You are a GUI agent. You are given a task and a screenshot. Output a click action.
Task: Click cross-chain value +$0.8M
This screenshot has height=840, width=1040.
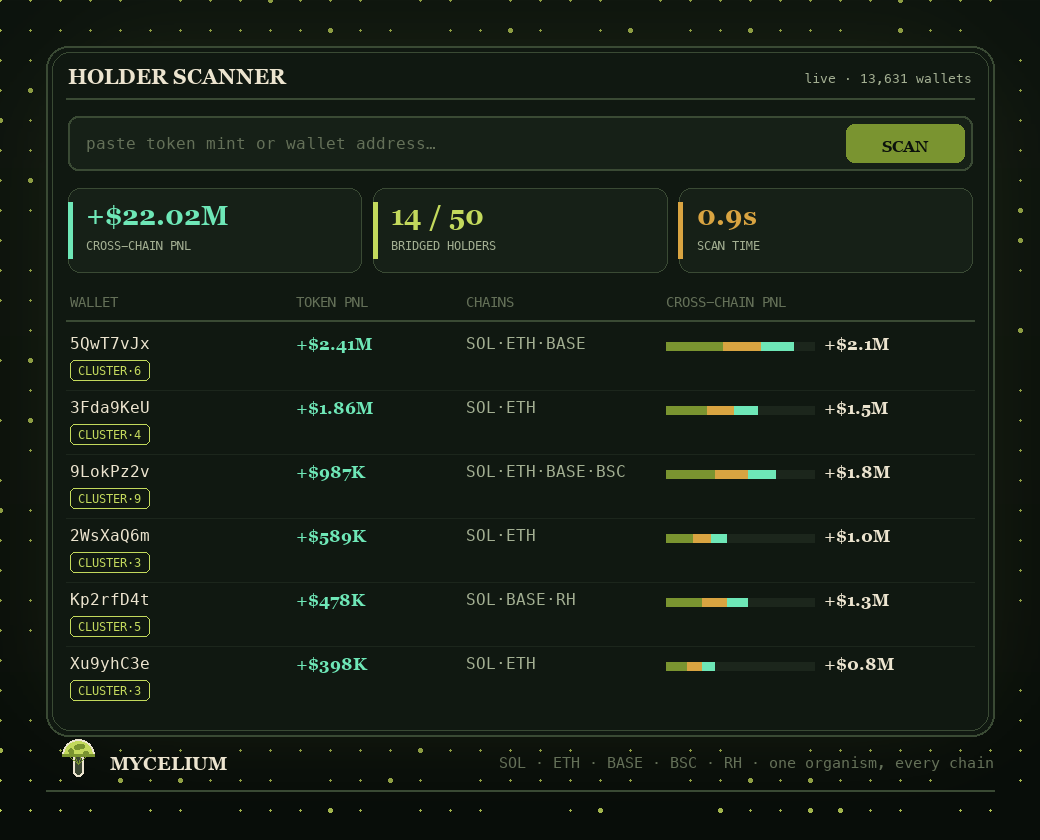tap(859, 664)
